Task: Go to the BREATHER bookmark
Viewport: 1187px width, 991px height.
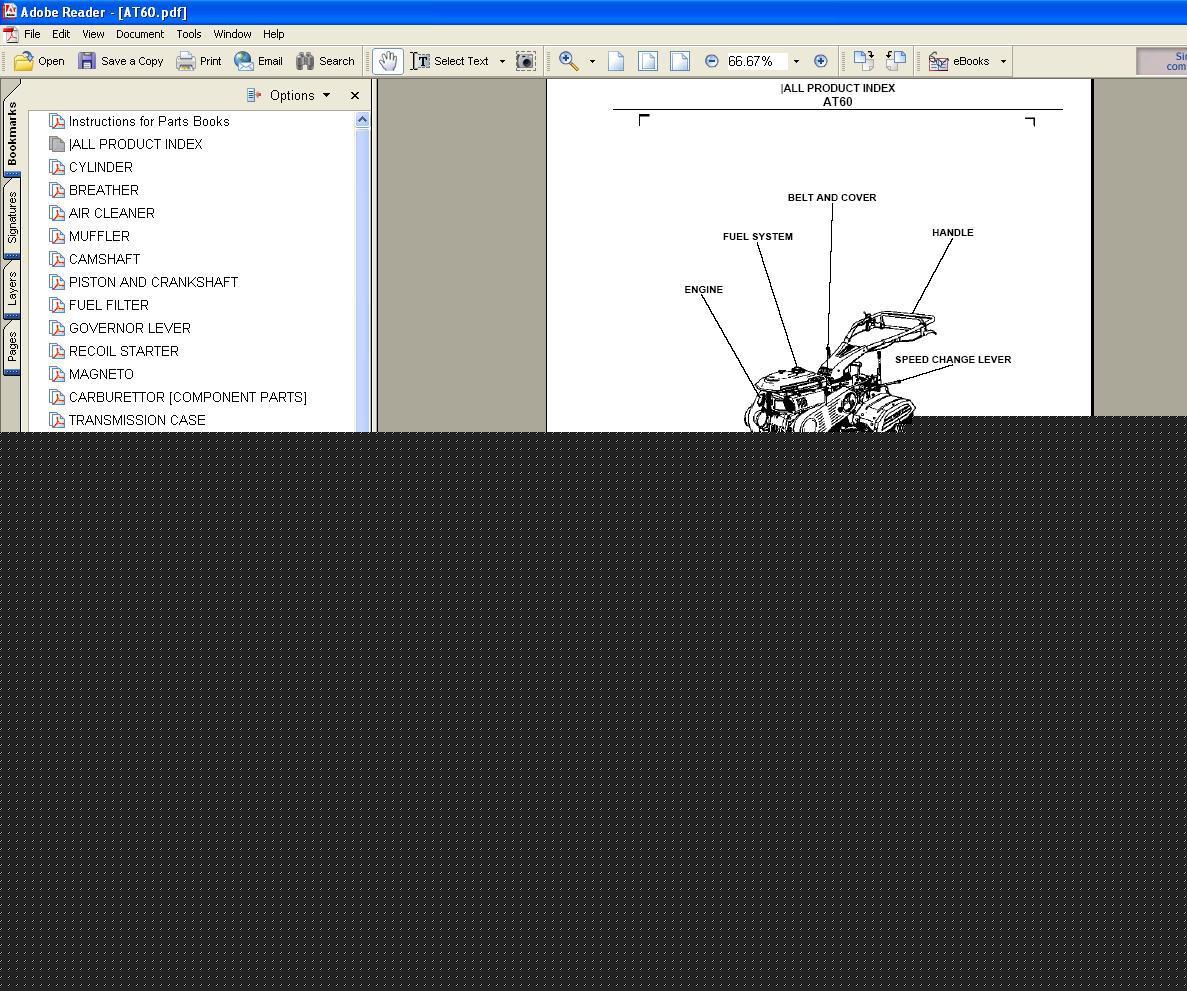Action: 104,190
